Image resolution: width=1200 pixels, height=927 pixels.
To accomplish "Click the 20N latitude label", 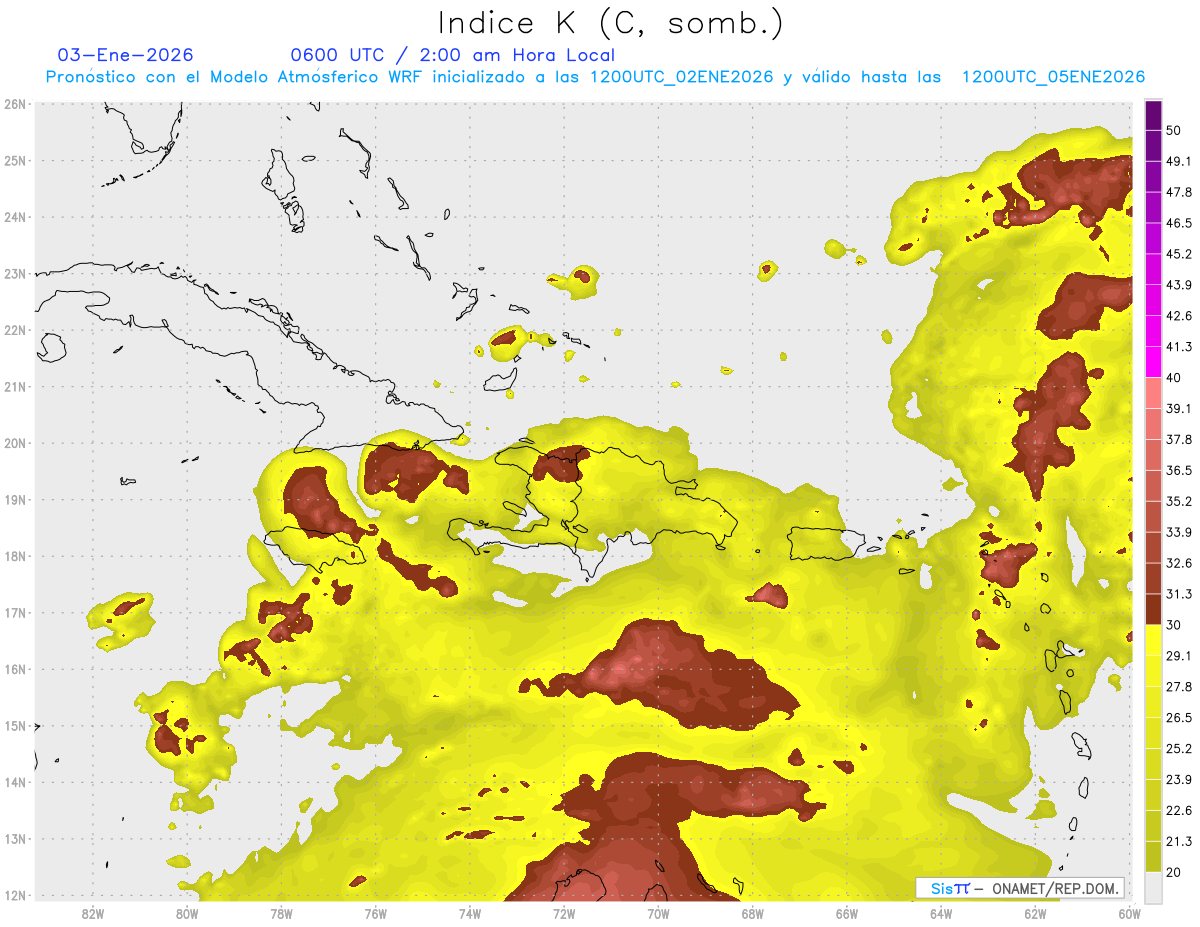I will click(x=15, y=443).
